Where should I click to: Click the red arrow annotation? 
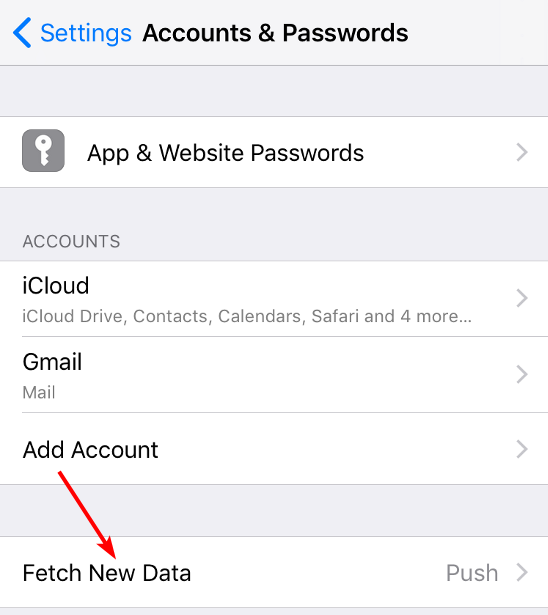point(87,515)
